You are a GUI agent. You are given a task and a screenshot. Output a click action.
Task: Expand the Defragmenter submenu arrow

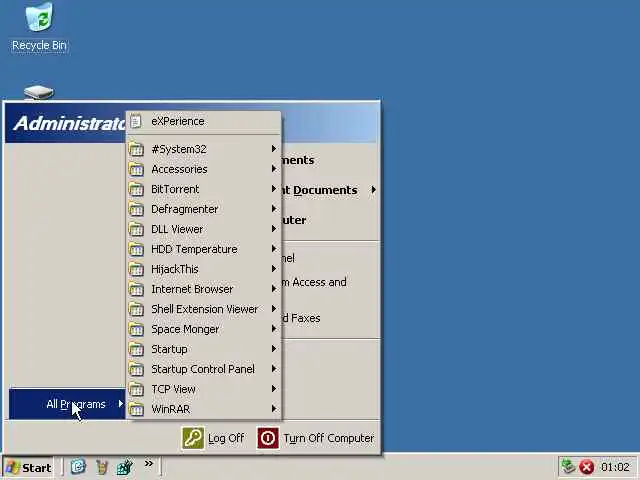[274, 209]
